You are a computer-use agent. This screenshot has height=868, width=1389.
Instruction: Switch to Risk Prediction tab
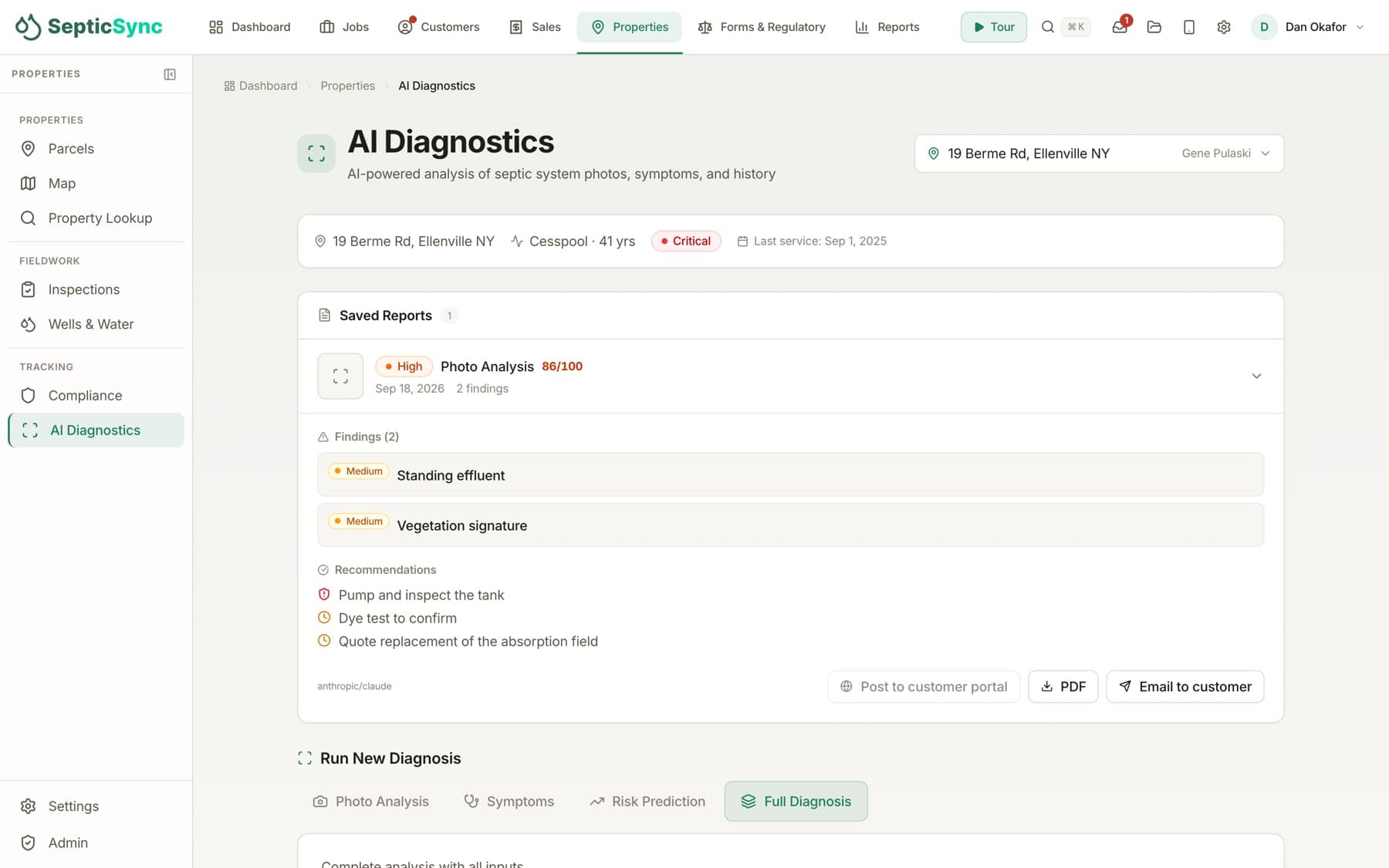[647, 802]
